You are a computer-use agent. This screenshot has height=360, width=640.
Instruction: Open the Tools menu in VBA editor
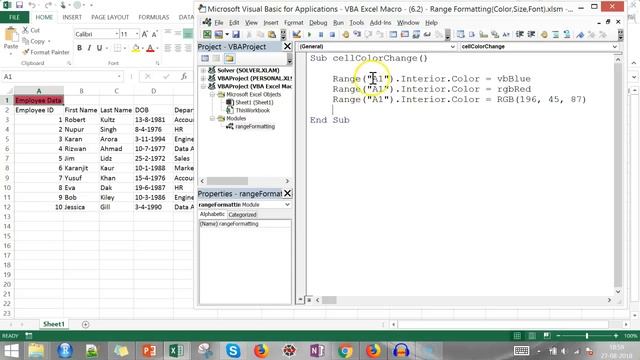pos(356,23)
